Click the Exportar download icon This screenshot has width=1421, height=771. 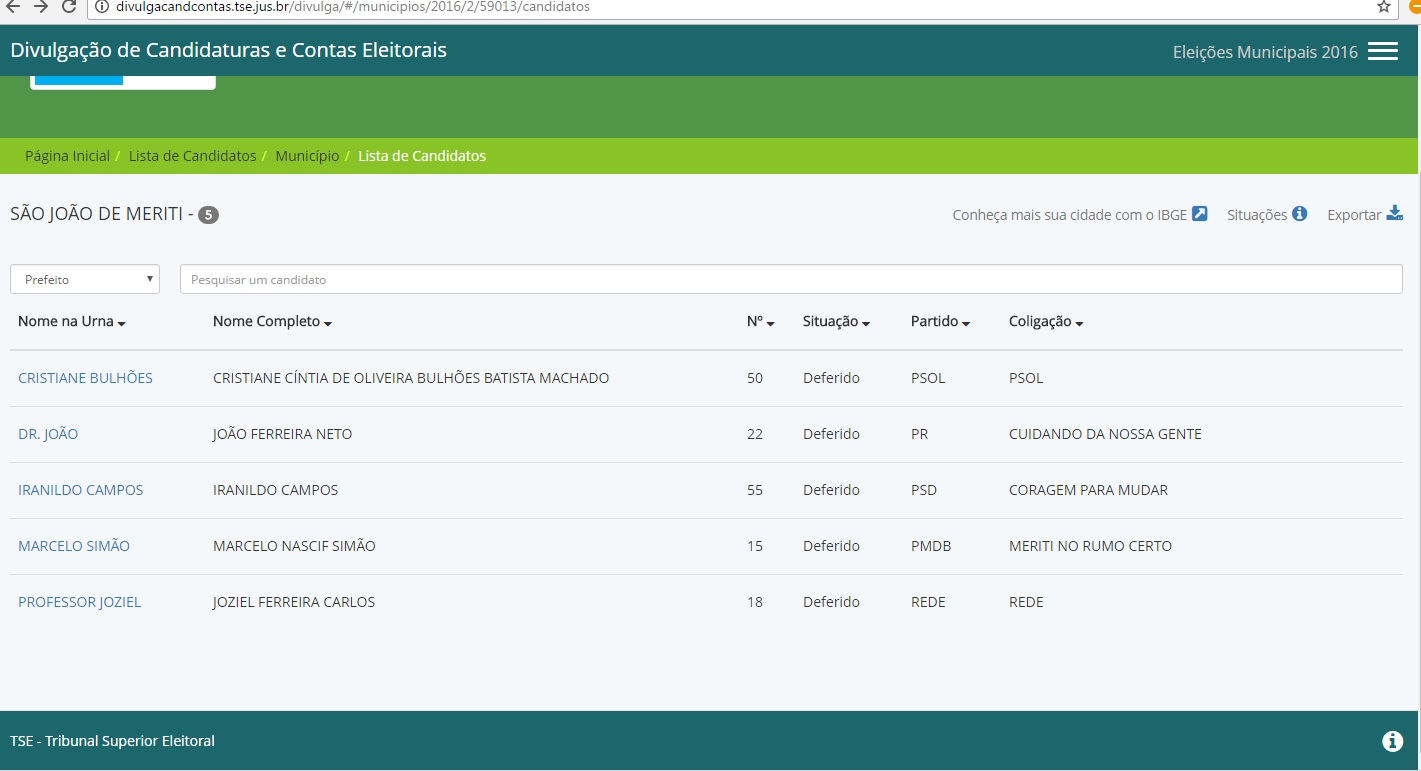click(1395, 213)
